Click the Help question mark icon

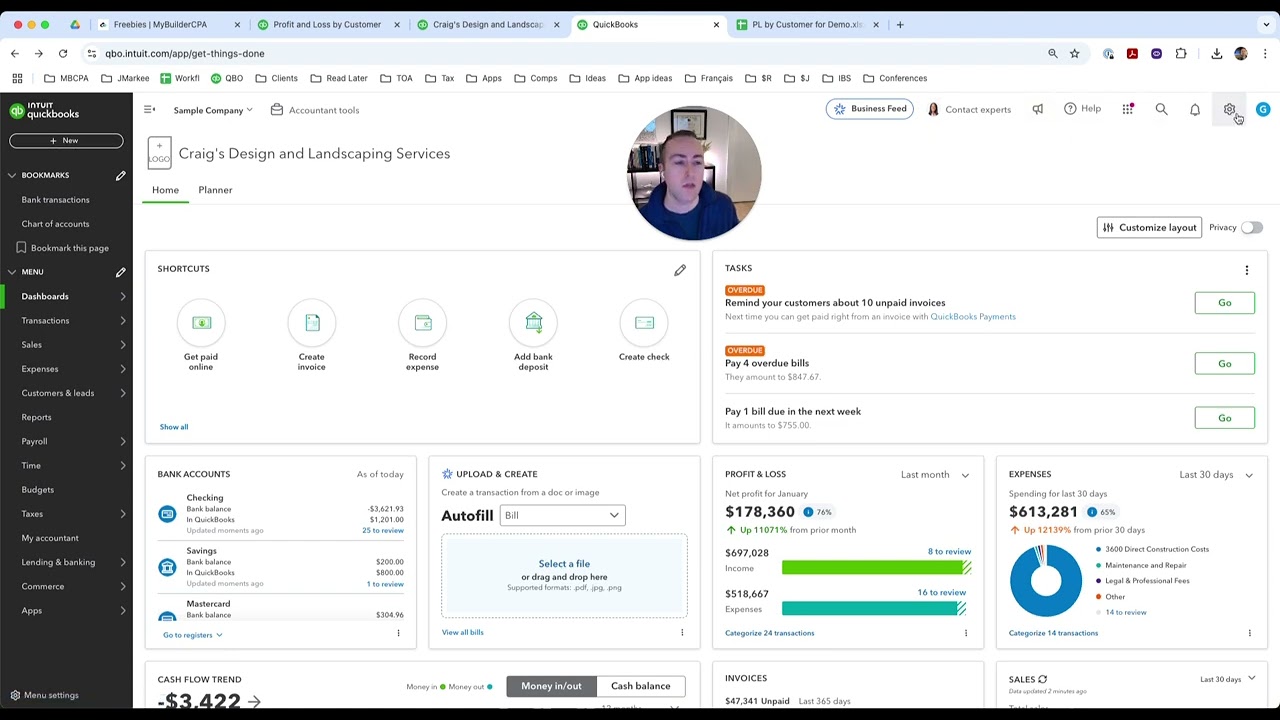click(x=1070, y=109)
